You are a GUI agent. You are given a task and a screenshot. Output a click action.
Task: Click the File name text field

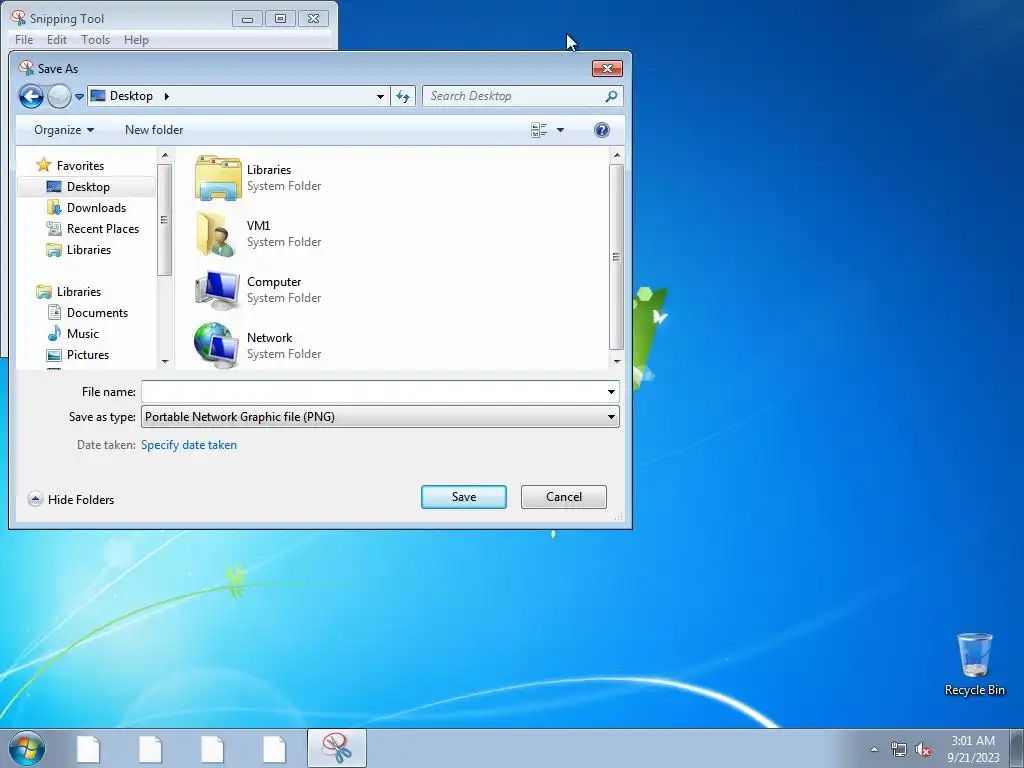pos(373,392)
